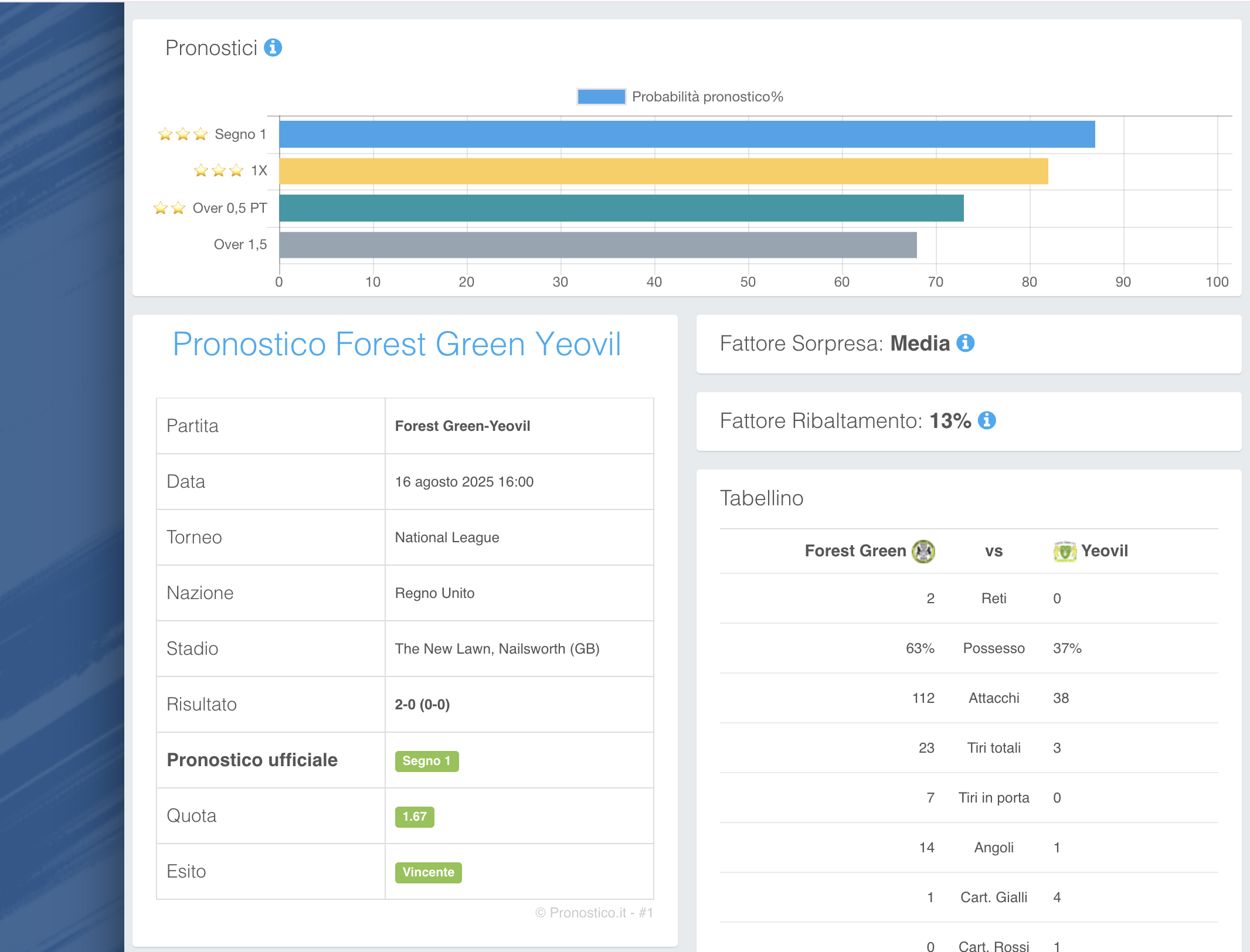
Task: Click the green Segno 1 badge
Action: coord(427,761)
